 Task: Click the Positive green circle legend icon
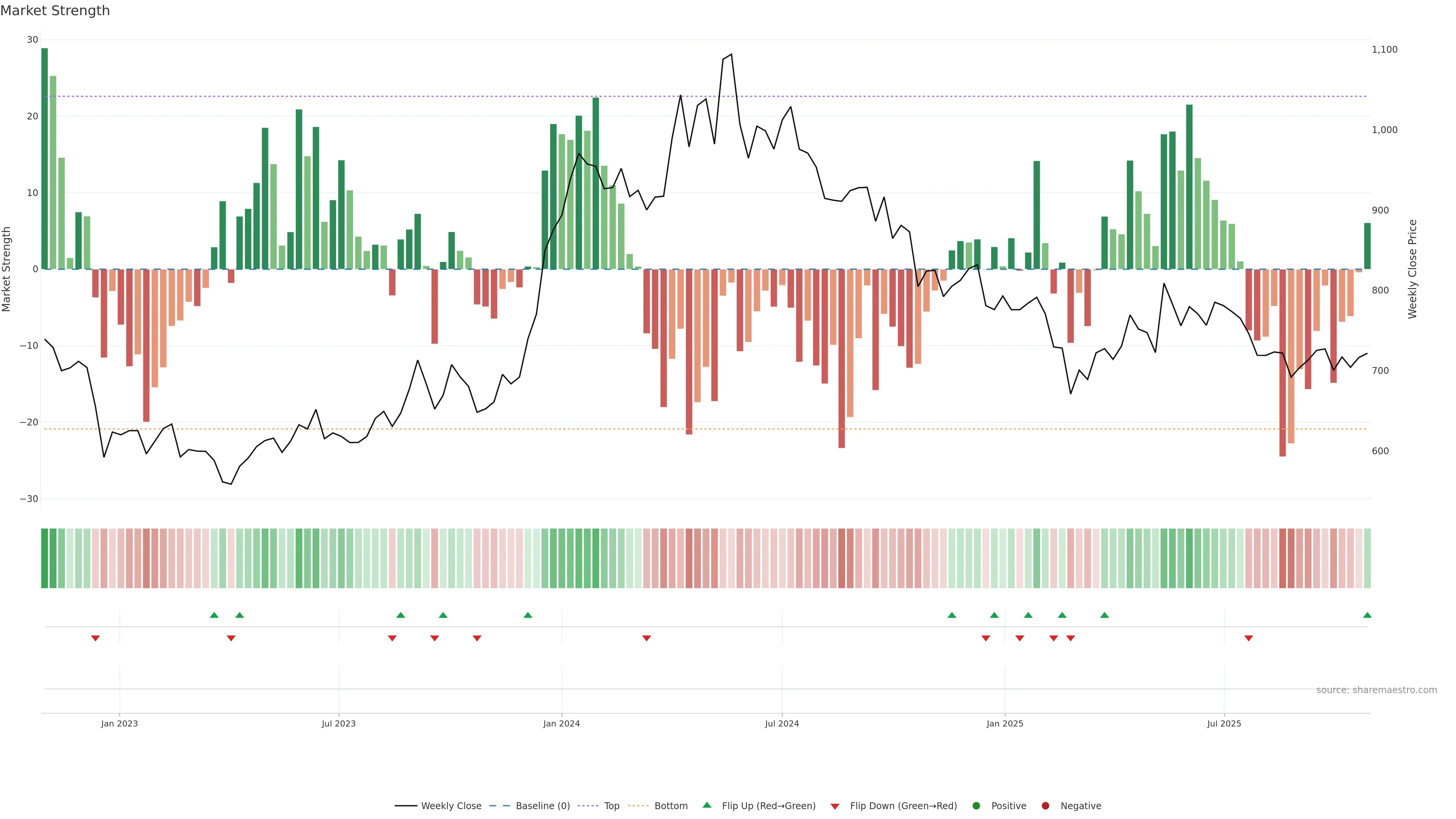pyautogui.click(x=976, y=806)
